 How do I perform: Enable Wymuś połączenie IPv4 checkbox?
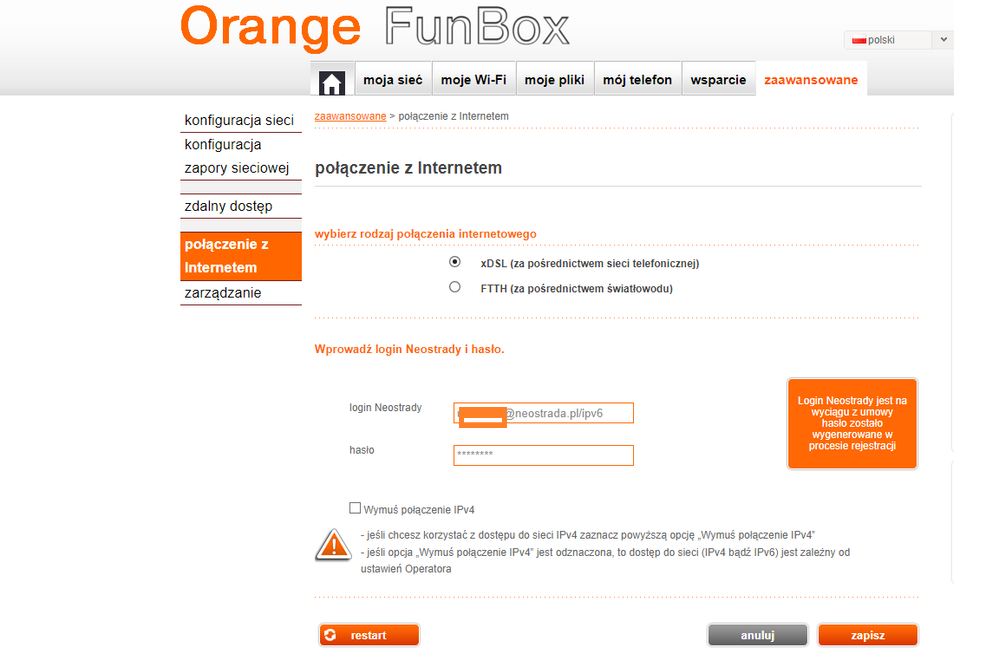coord(355,508)
